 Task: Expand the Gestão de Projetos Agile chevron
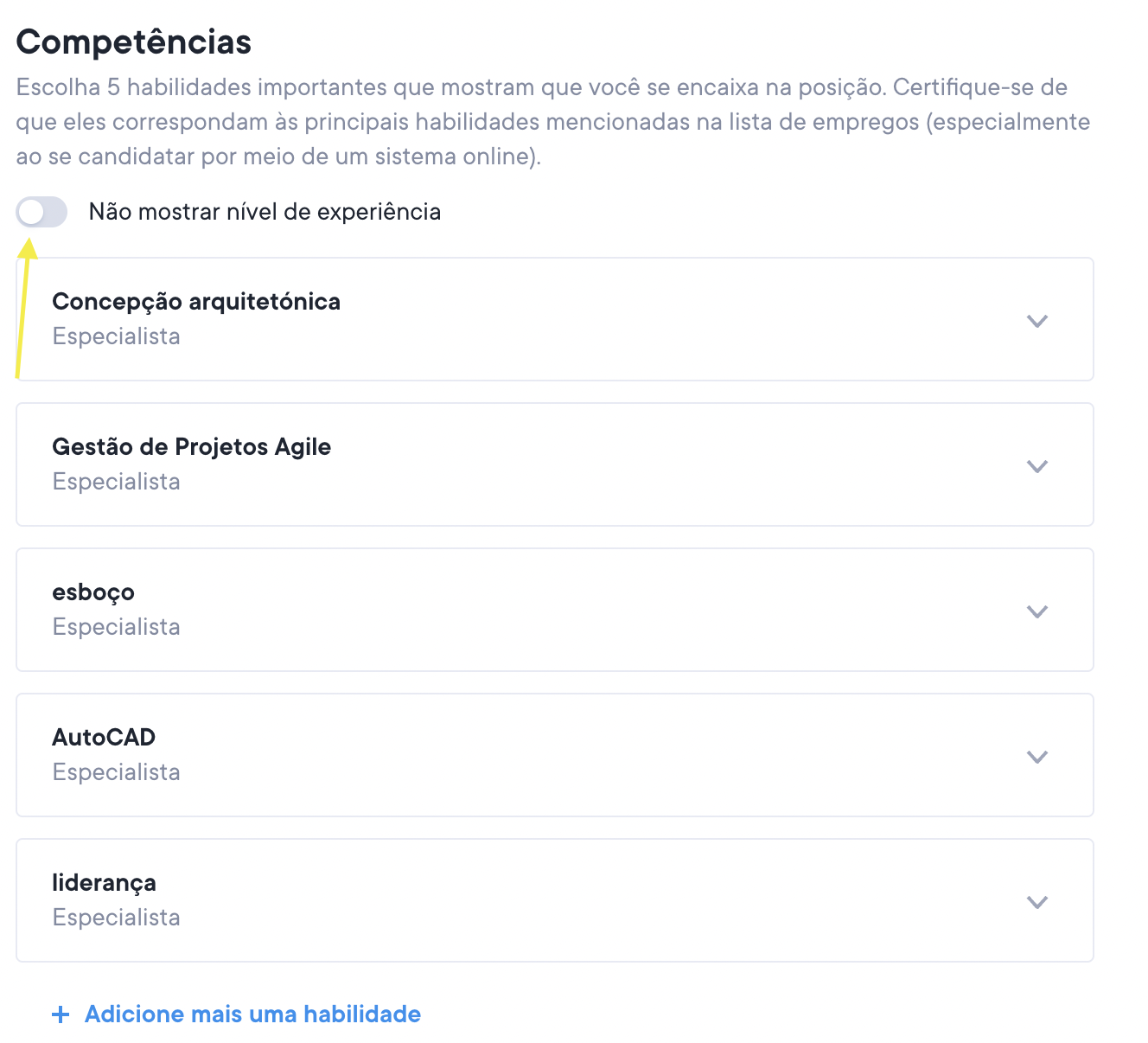pyautogui.click(x=1036, y=466)
